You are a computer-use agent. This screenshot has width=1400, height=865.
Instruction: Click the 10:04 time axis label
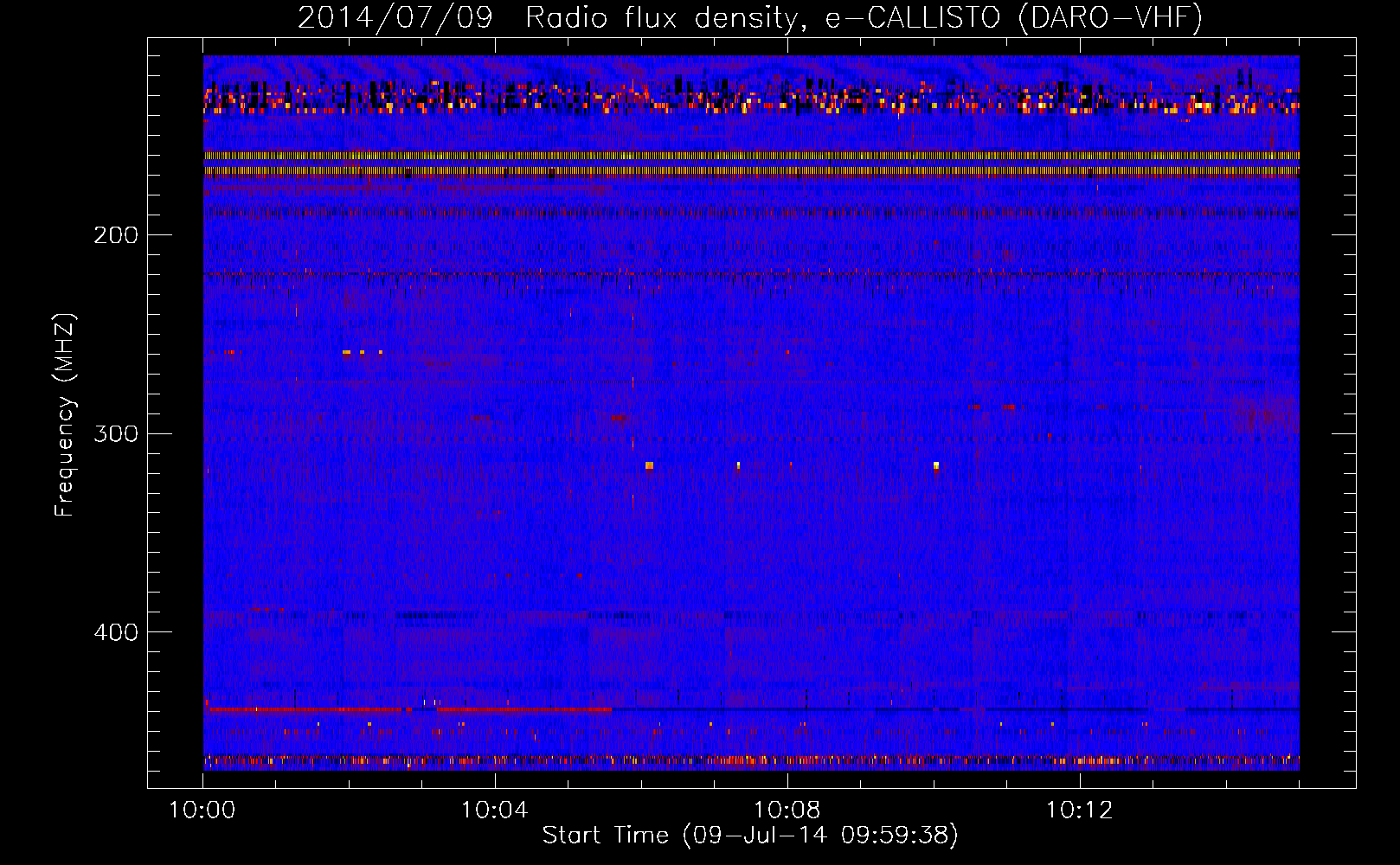tap(494, 811)
